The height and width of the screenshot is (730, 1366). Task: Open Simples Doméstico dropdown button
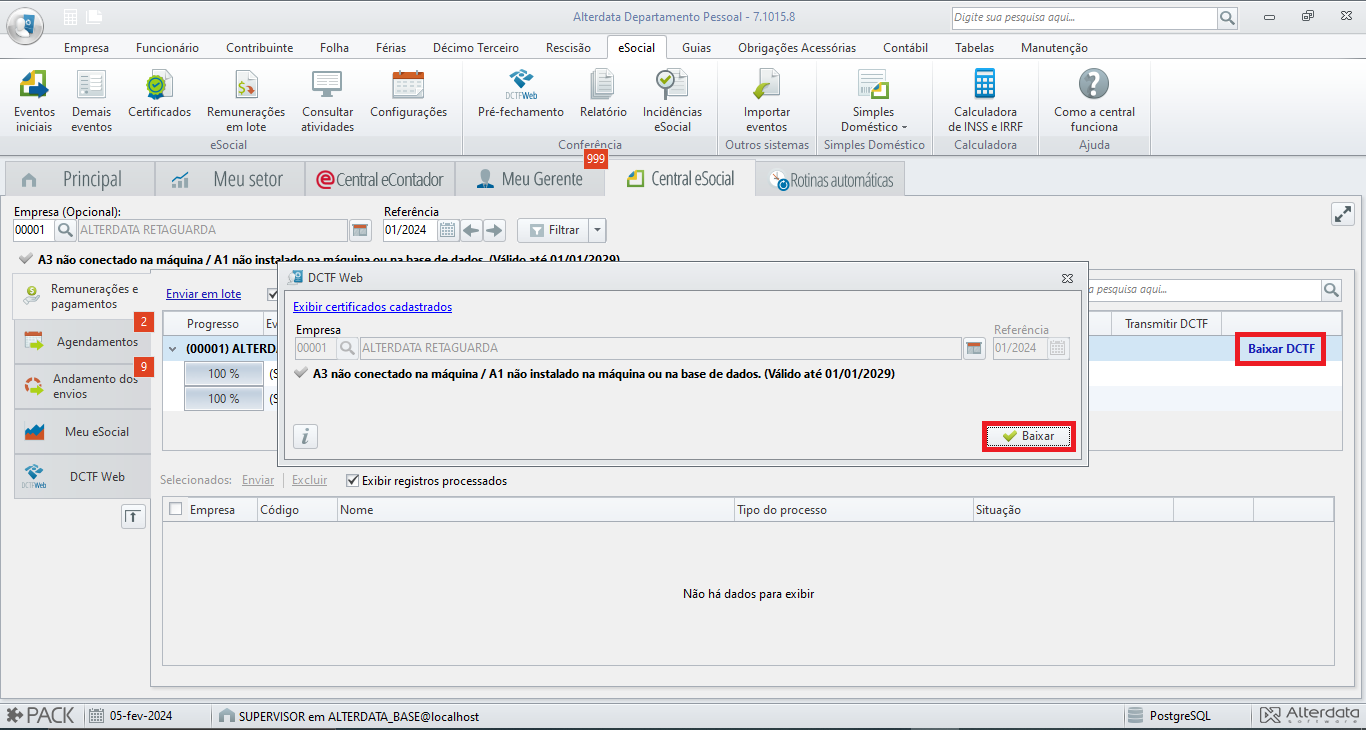tap(874, 101)
